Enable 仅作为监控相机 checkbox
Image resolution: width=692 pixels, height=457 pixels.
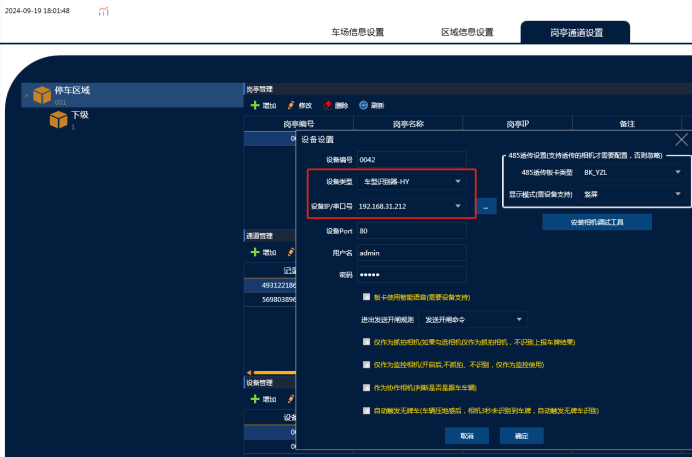point(366,365)
